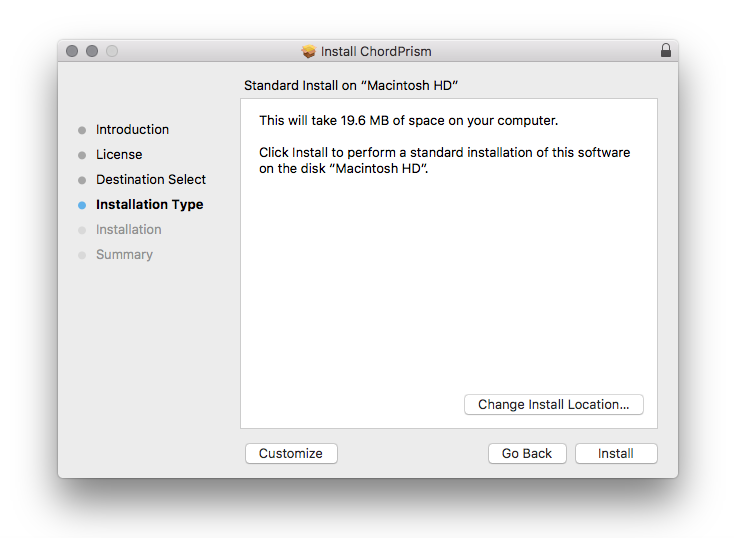
Task: Click the bullet next to Introduction
Action: pyautogui.click(x=82, y=130)
